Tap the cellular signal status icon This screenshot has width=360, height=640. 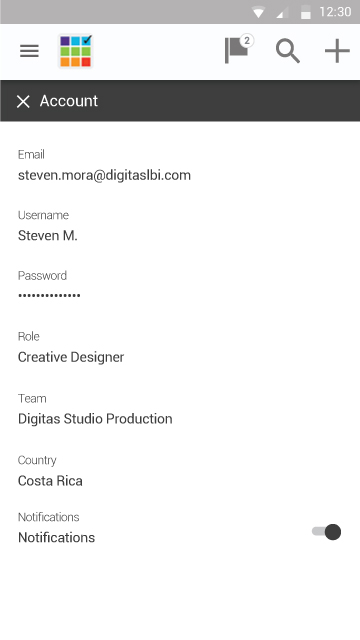click(x=282, y=13)
